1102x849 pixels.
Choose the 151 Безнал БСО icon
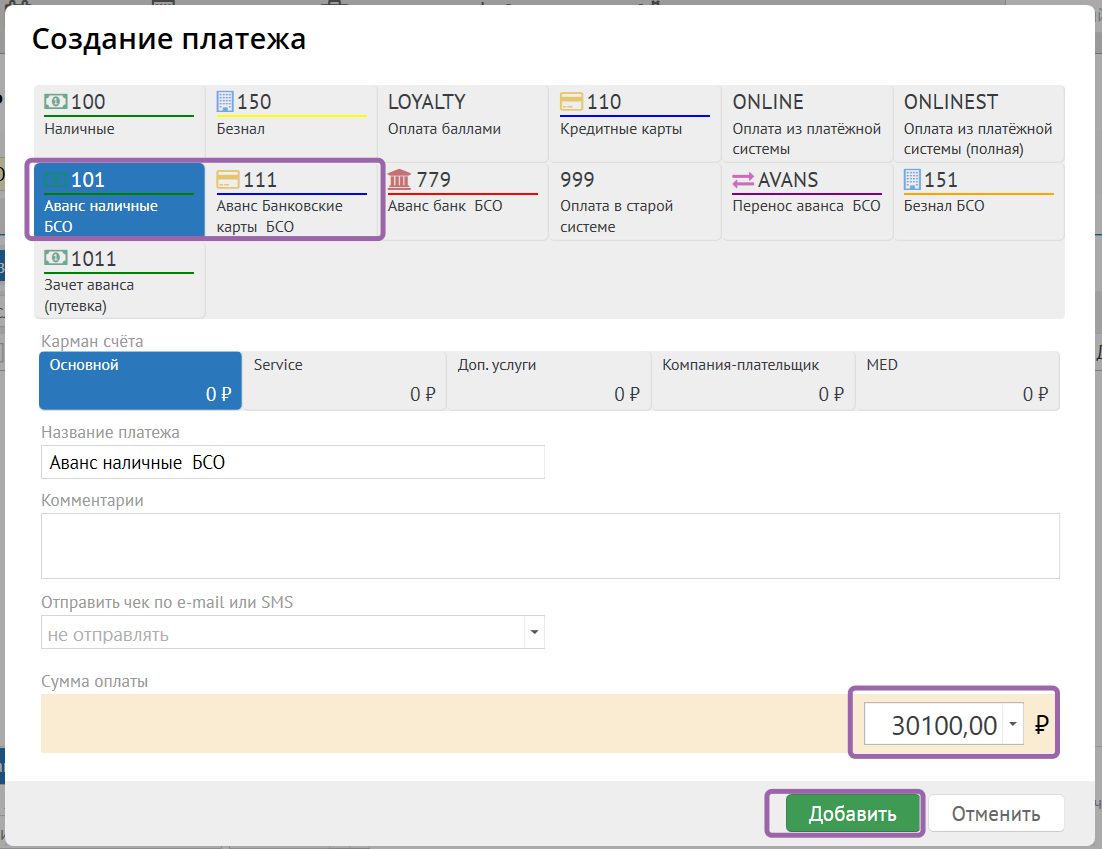click(913, 180)
